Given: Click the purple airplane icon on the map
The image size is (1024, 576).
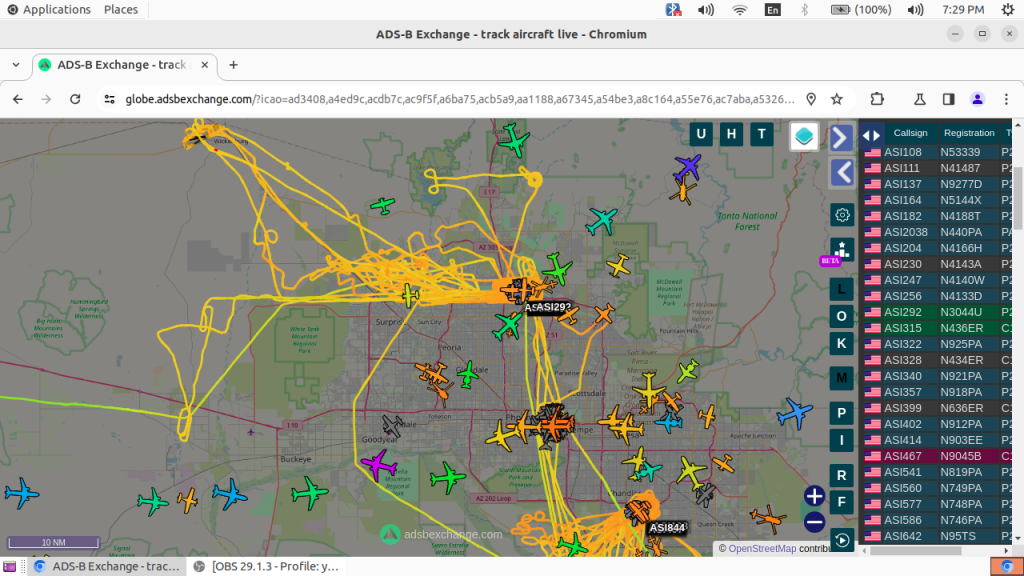Looking at the screenshot, I should pyautogui.click(x=688, y=167).
